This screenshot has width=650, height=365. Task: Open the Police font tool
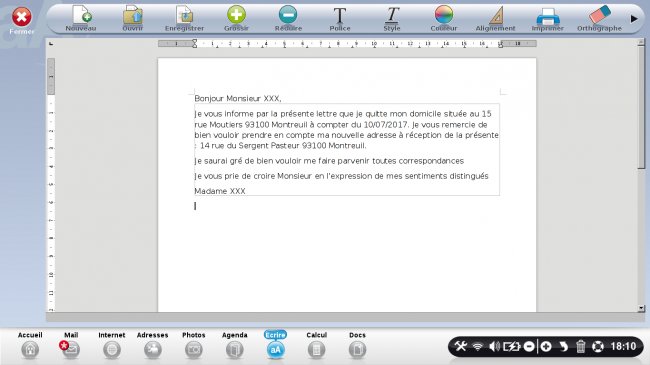tap(340, 19)
